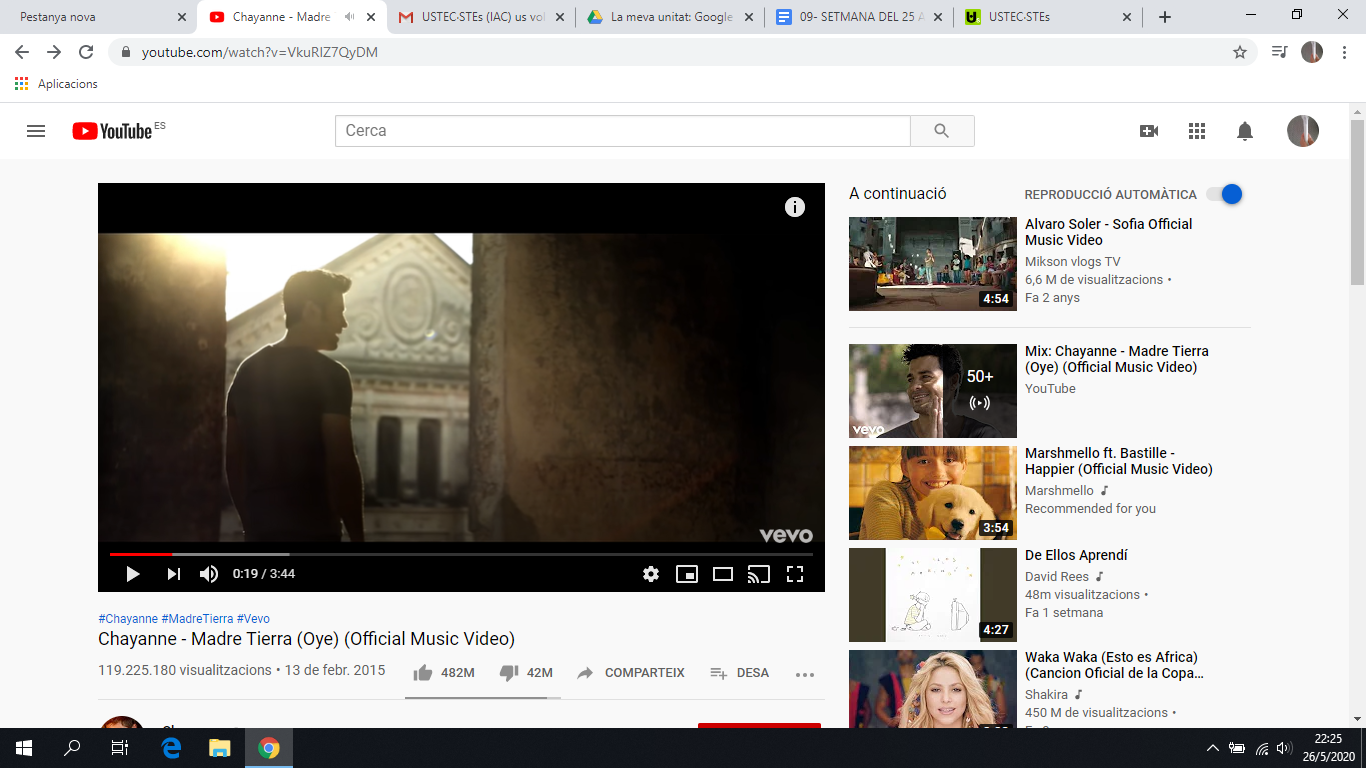
Task: Share the video via COMPARTEIX
Action: (631, 673)
